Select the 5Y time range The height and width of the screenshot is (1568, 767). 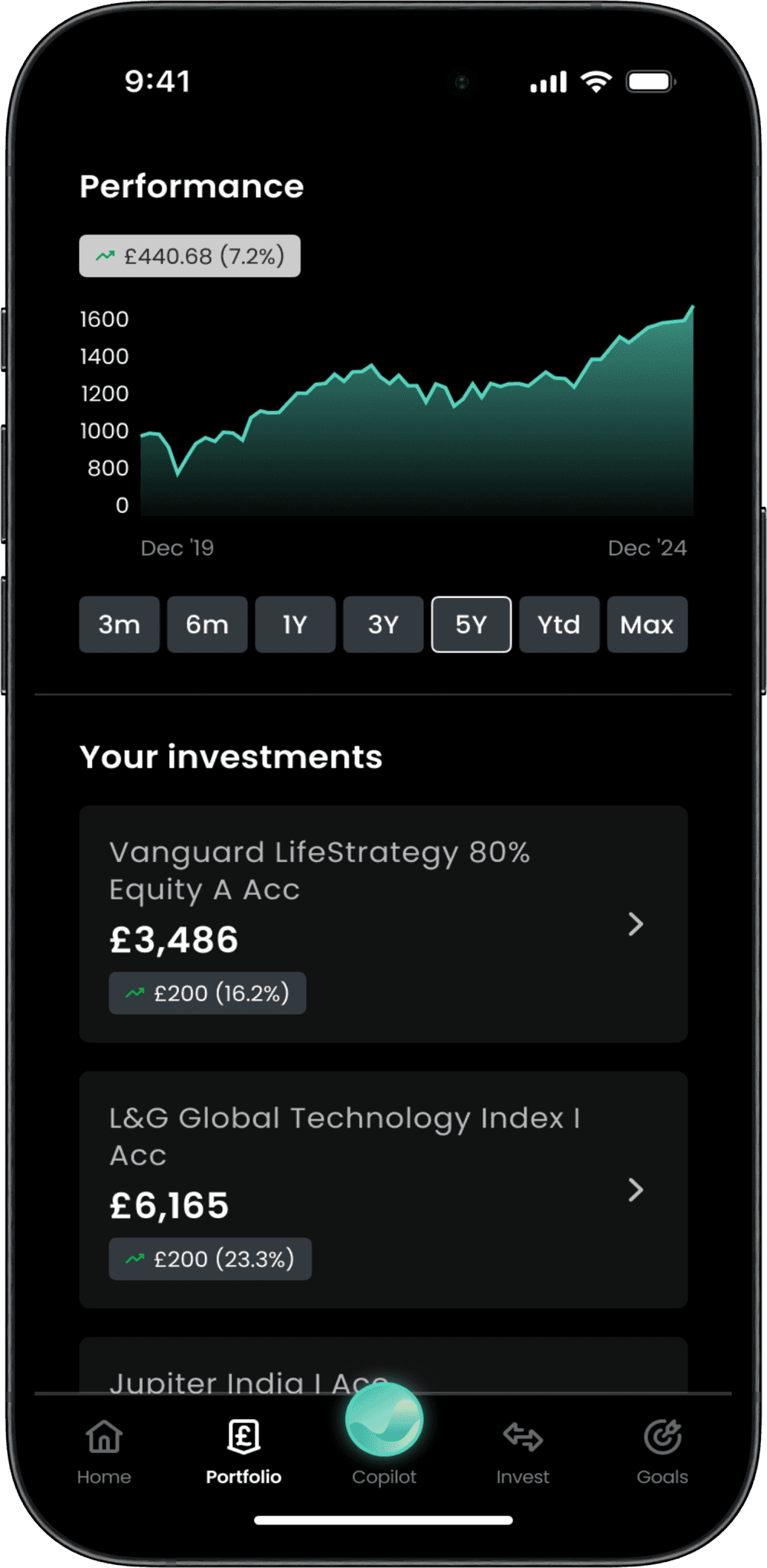(472, 625)
